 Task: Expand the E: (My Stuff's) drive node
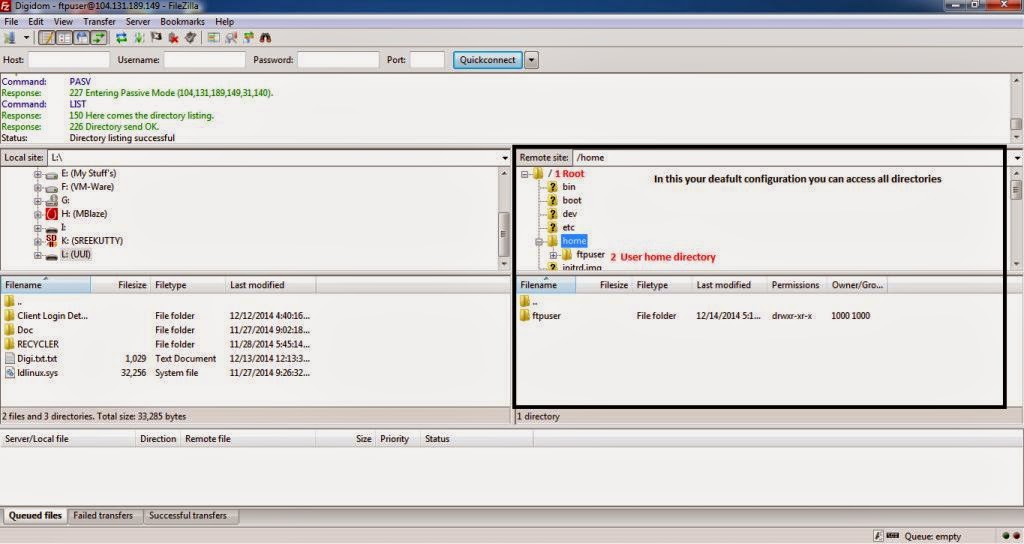click(38, 174)
